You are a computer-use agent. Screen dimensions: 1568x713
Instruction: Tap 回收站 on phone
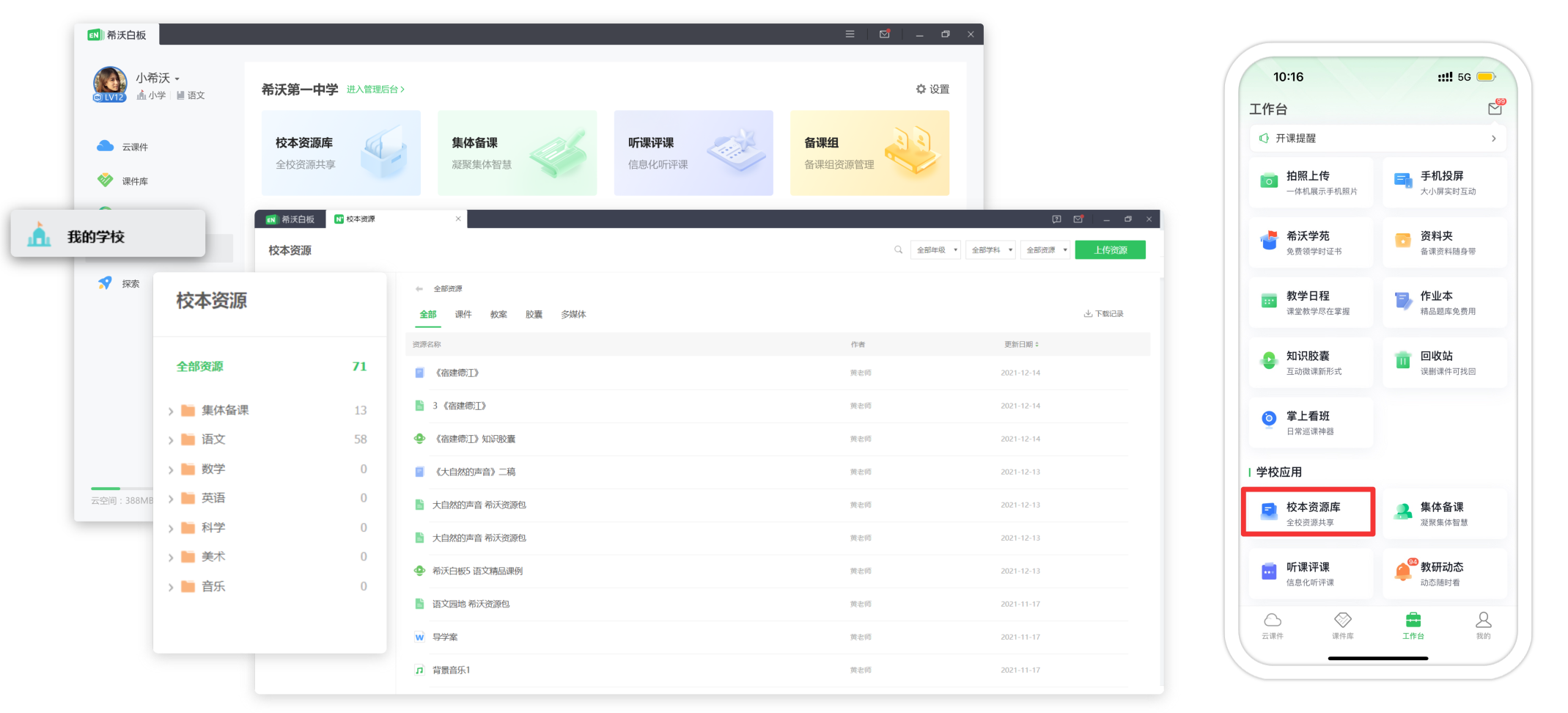pyautogui.click(x=1445, y=362)
